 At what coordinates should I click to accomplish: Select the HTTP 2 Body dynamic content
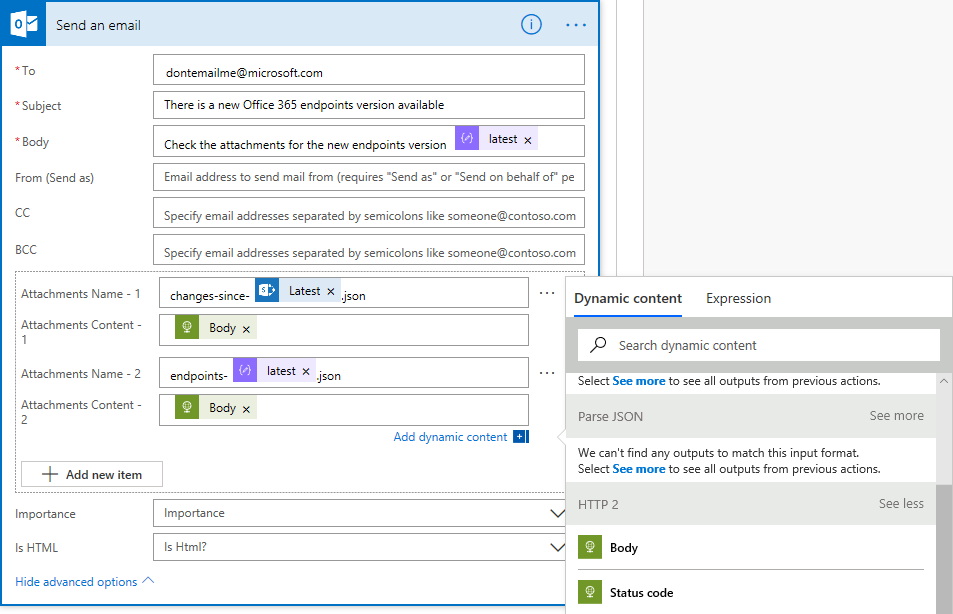(x=623, y=548)
